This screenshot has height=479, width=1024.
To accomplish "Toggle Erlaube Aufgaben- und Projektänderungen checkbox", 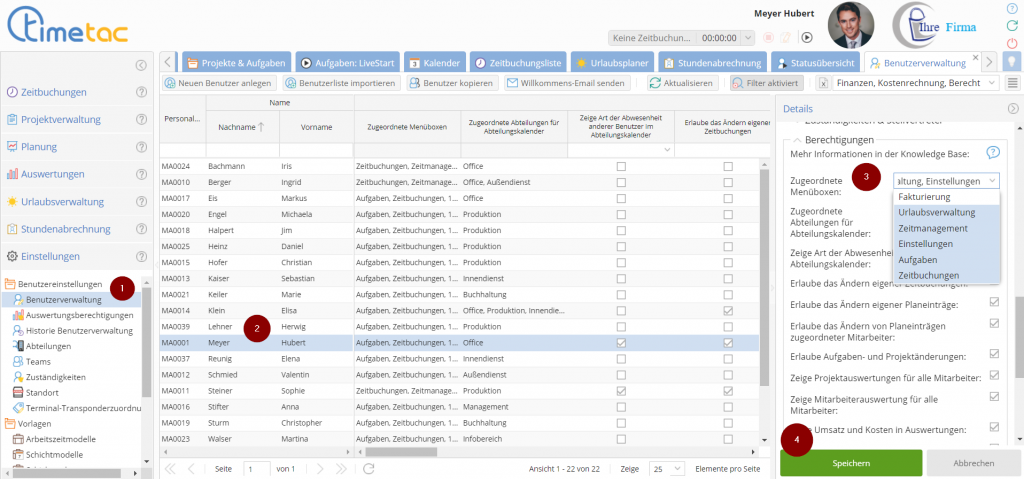I will point(994,354).
